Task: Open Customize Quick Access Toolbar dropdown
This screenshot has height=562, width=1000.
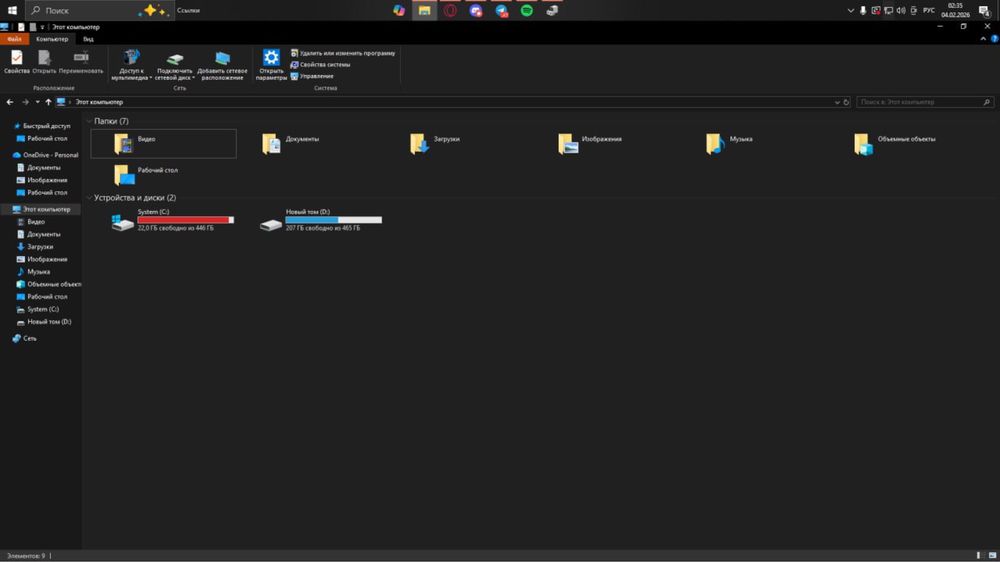Action: pos(42,27)
